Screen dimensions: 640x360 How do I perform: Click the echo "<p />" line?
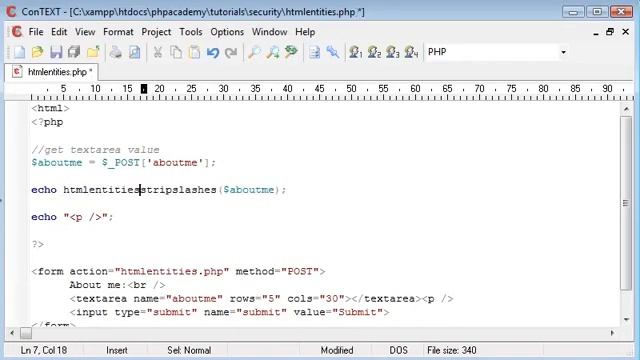tap(72, 217)
